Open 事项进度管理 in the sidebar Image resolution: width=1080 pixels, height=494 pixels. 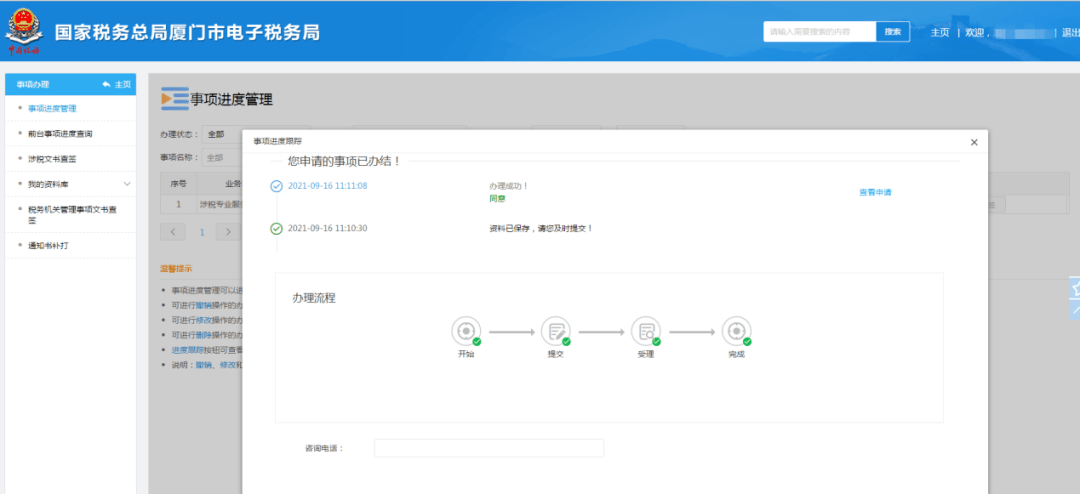point(52,108)
